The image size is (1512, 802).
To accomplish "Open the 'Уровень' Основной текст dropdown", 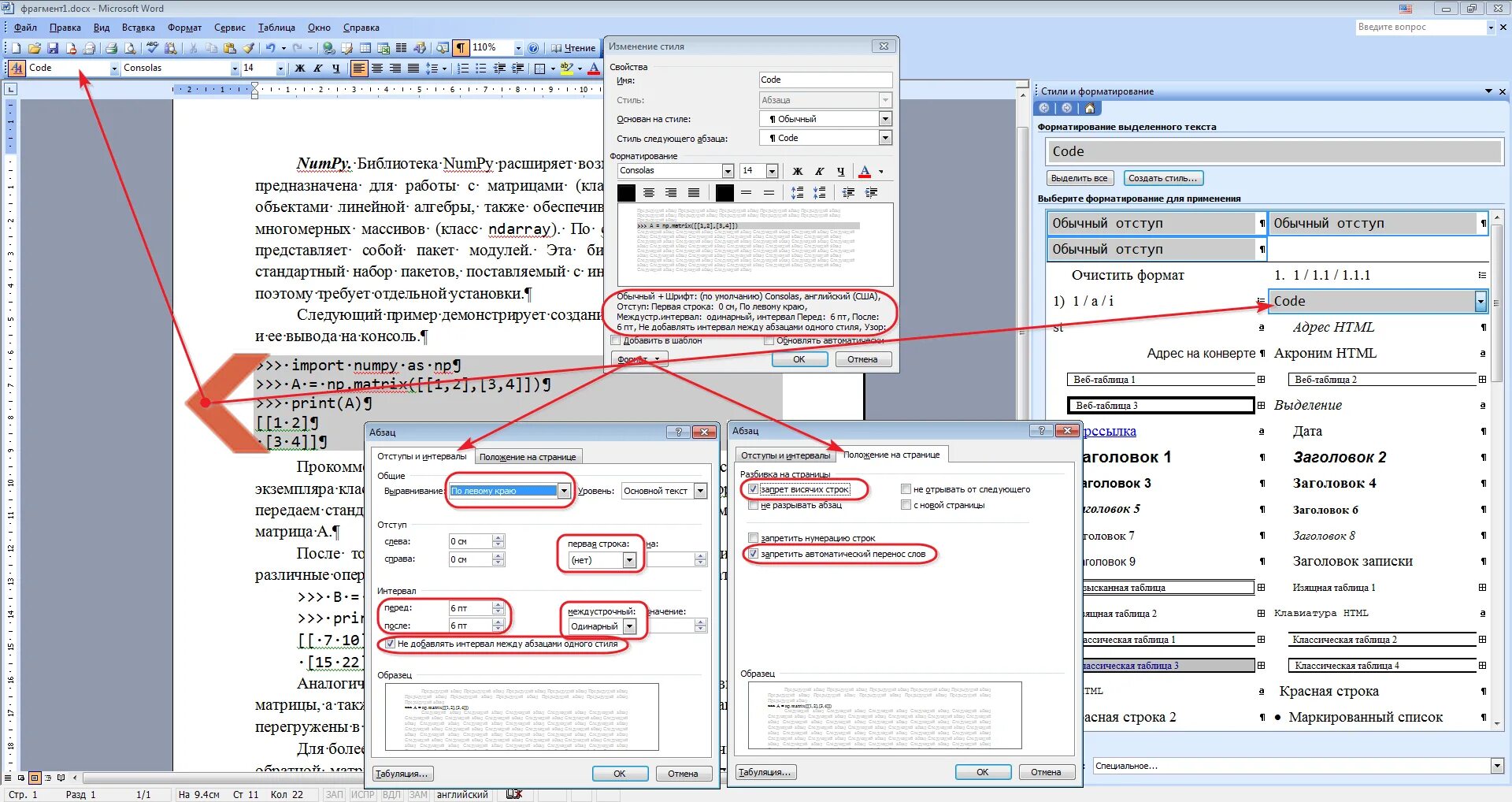I will click(x=700, y=491).
